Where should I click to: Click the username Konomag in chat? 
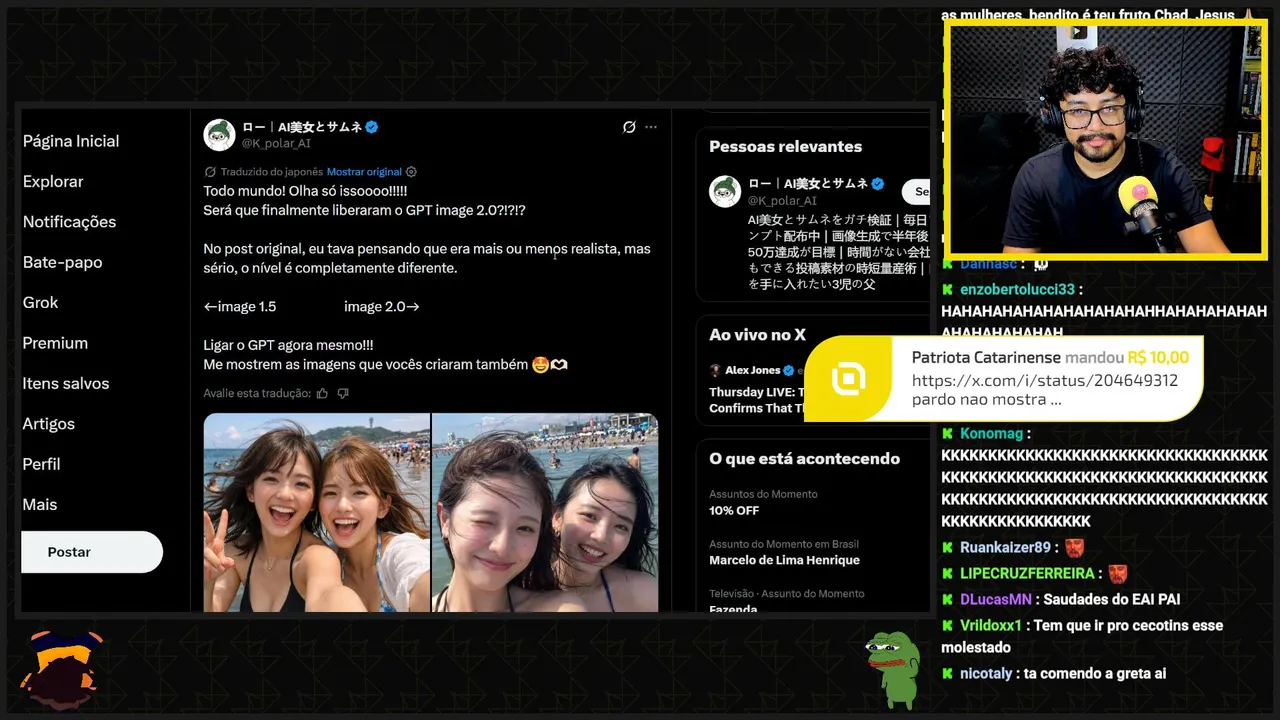pyautogui.click(x=992, y=434)
